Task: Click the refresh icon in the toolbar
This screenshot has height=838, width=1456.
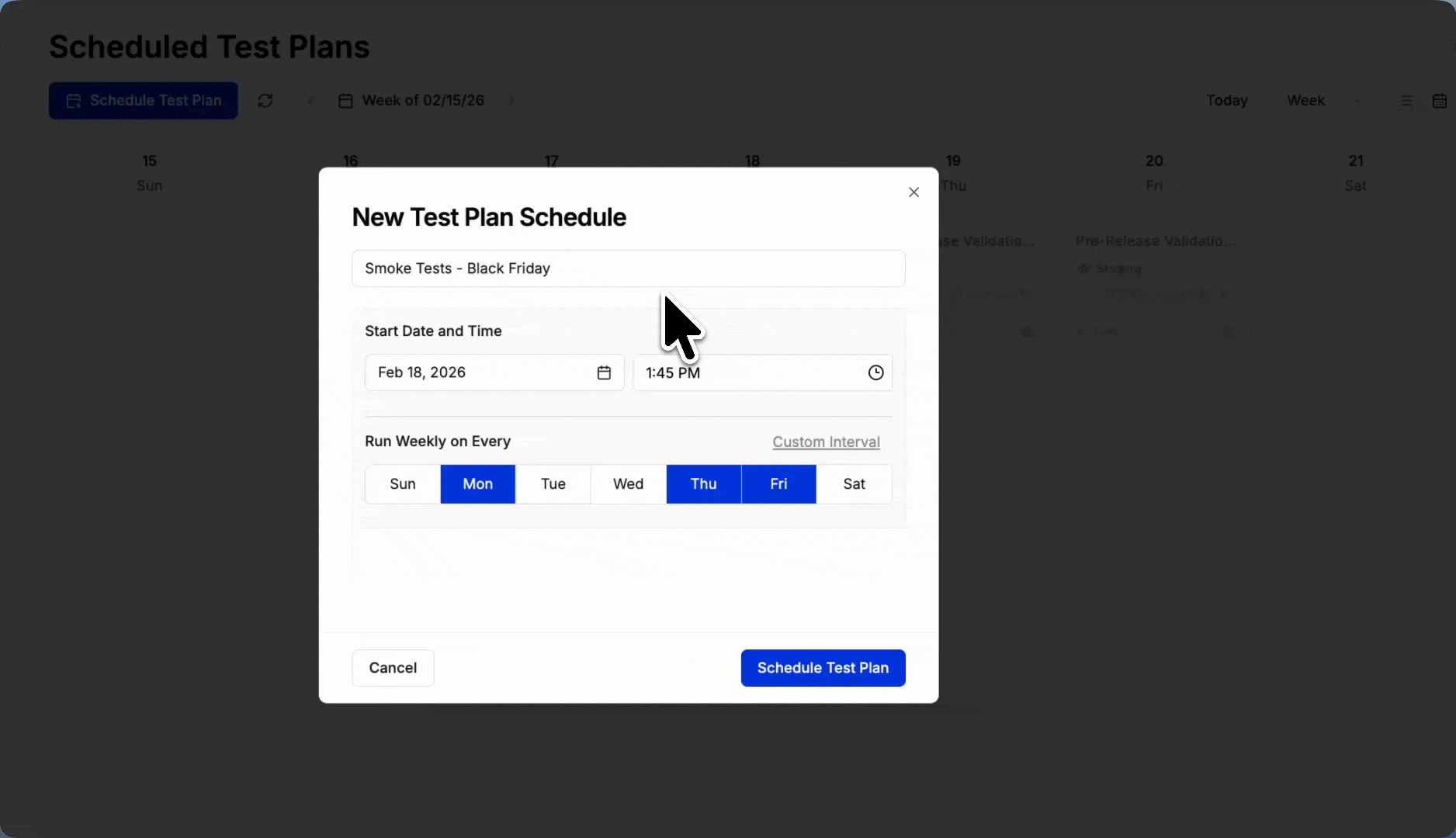Action: pyautogui.click(x=265, y=100)
